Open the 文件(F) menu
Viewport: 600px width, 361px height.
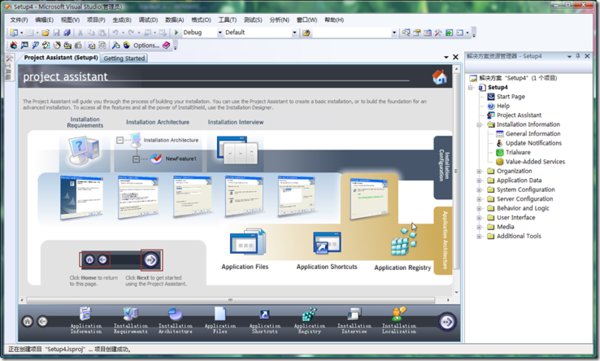pos(19,20)
